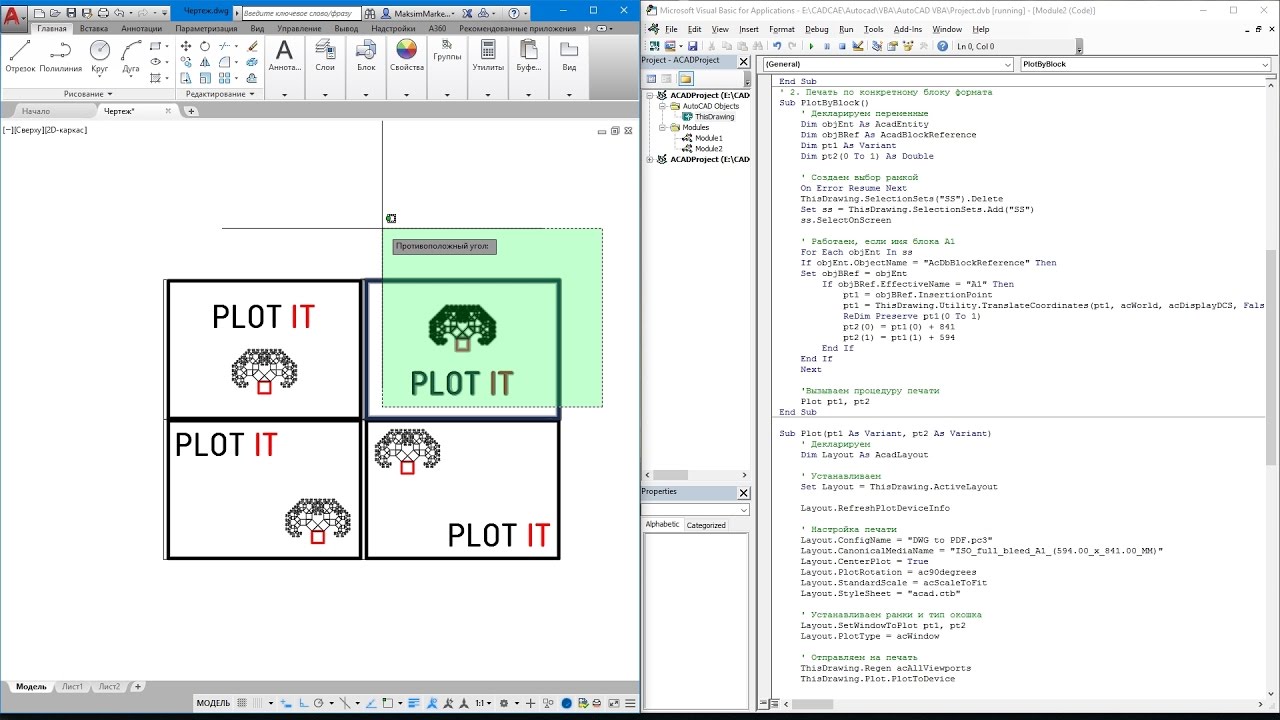This screenshot has width=1280, height=720.
Task: Click the Reset stop button in VBA toolbar
Action: (842, 46)
